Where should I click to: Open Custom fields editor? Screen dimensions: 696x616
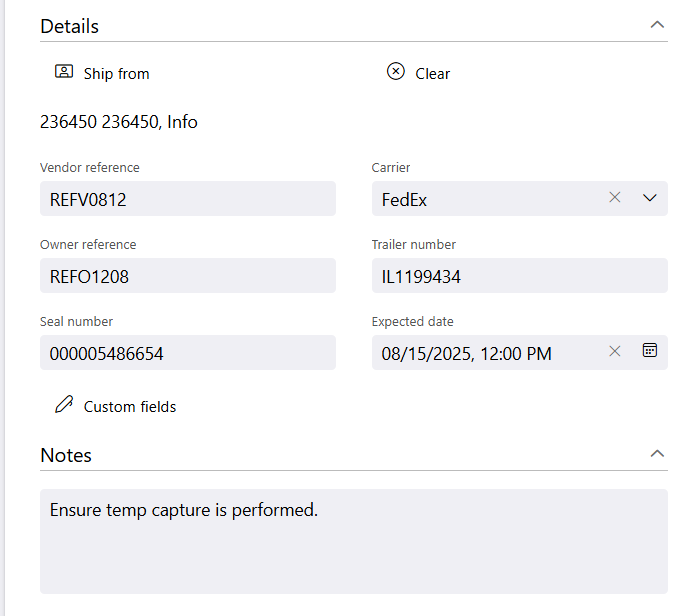click(130, 407)
